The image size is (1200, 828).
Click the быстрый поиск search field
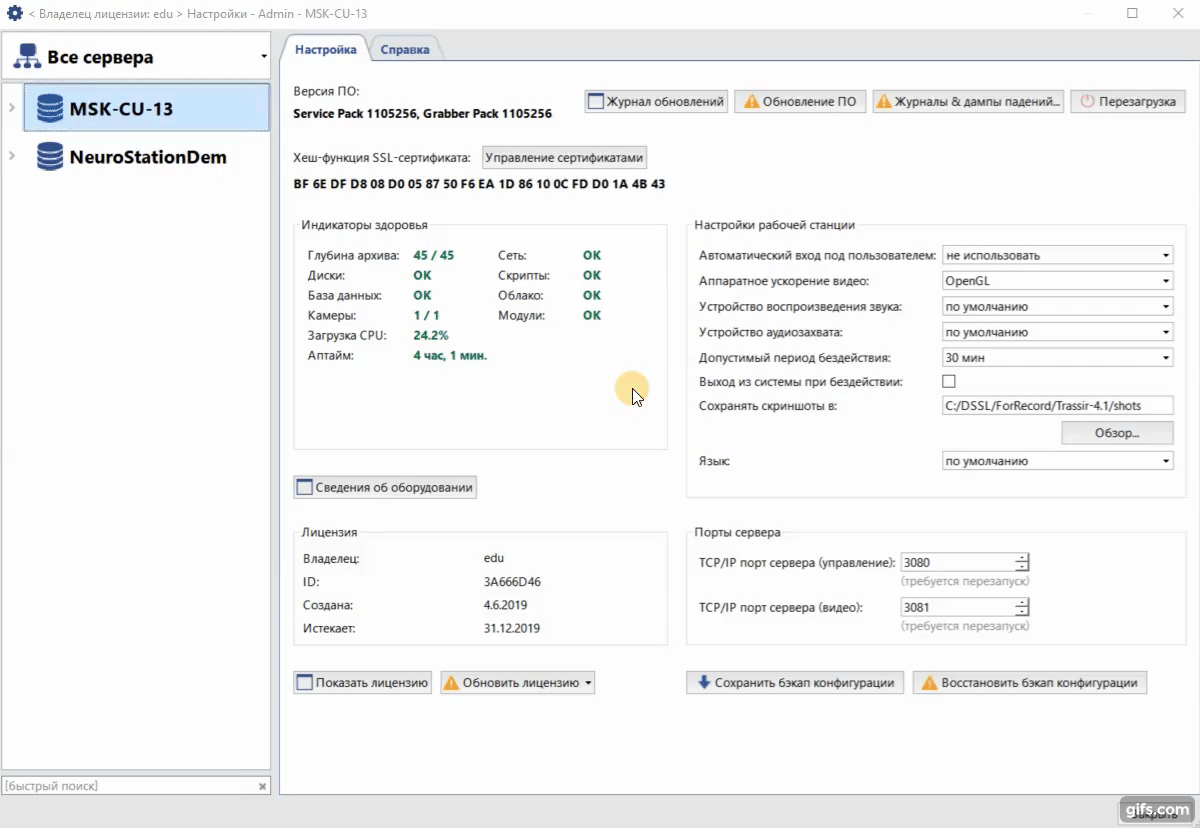coord(128,786)
